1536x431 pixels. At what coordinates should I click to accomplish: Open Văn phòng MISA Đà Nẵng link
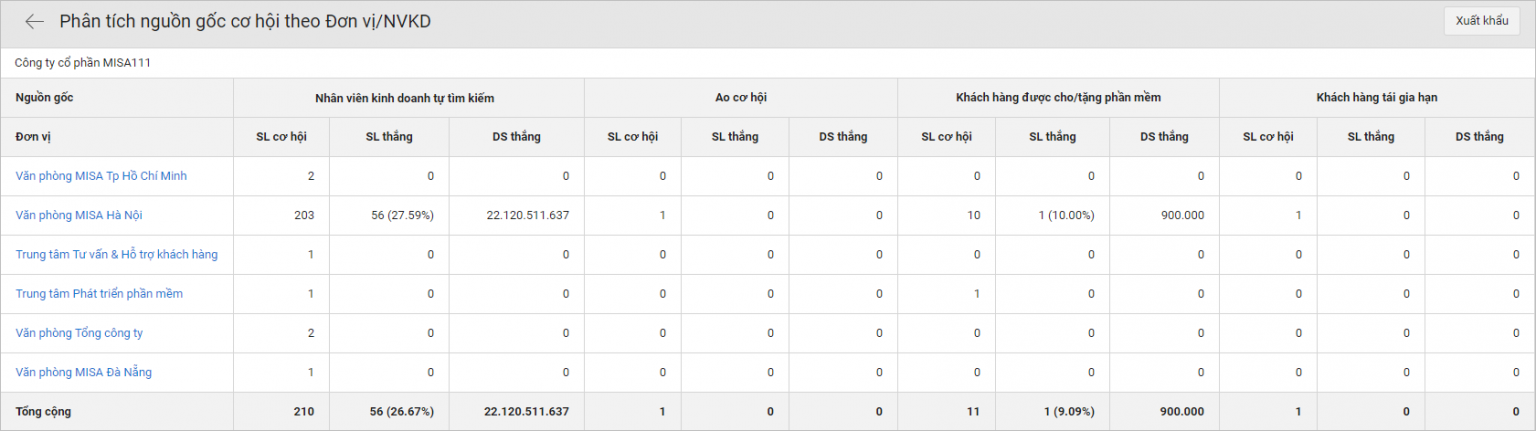(84, 372)
